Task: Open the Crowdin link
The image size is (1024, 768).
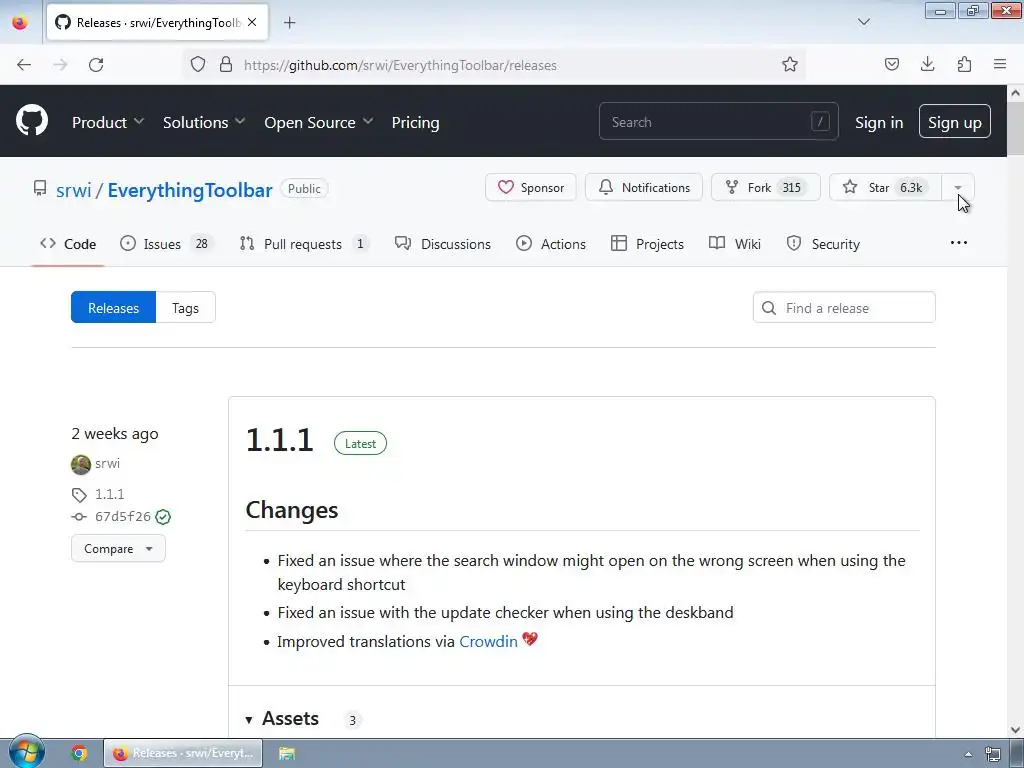Action: 488,641
